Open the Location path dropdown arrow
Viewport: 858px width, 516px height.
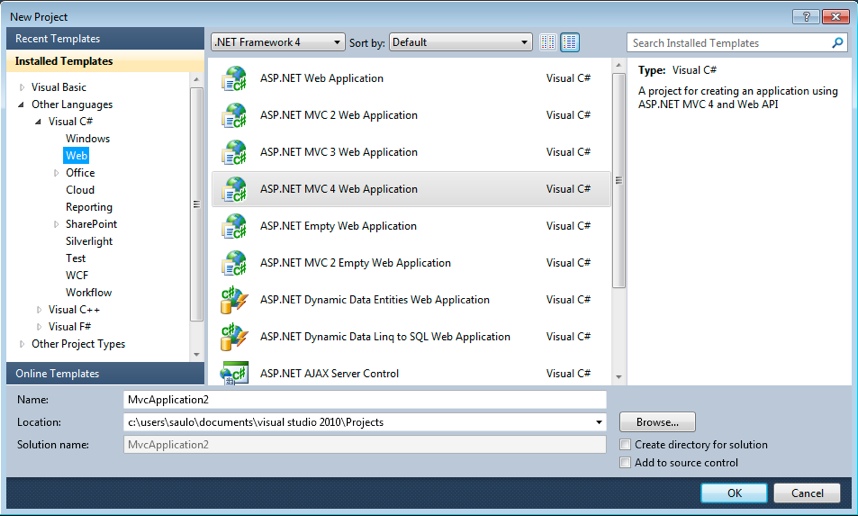pyautogui.click(x=599, y=422)
